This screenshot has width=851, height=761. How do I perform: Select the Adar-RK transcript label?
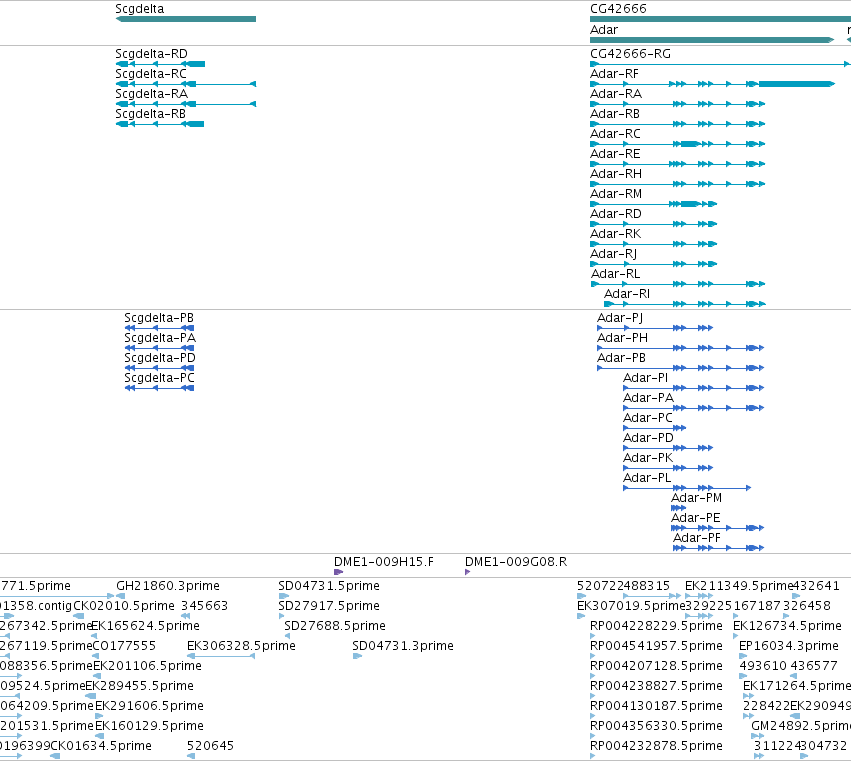615,234
